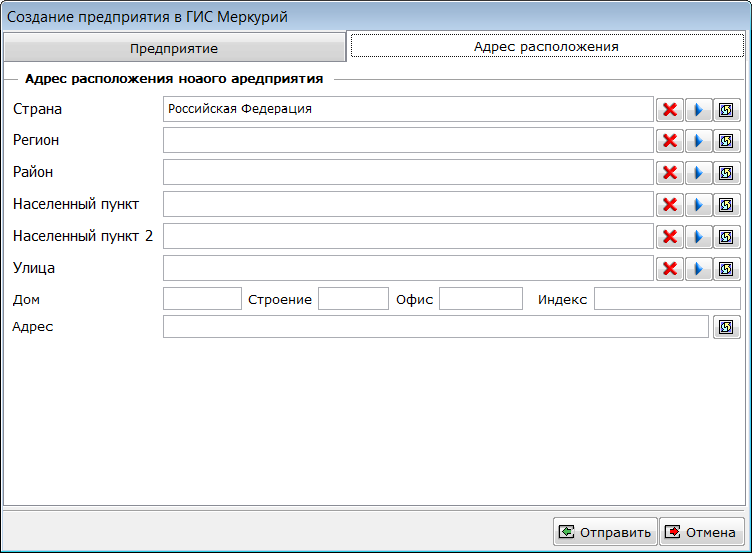Select the Адрес расположения tab
Viewport: 752px width, 553px height.
point(547,46)
